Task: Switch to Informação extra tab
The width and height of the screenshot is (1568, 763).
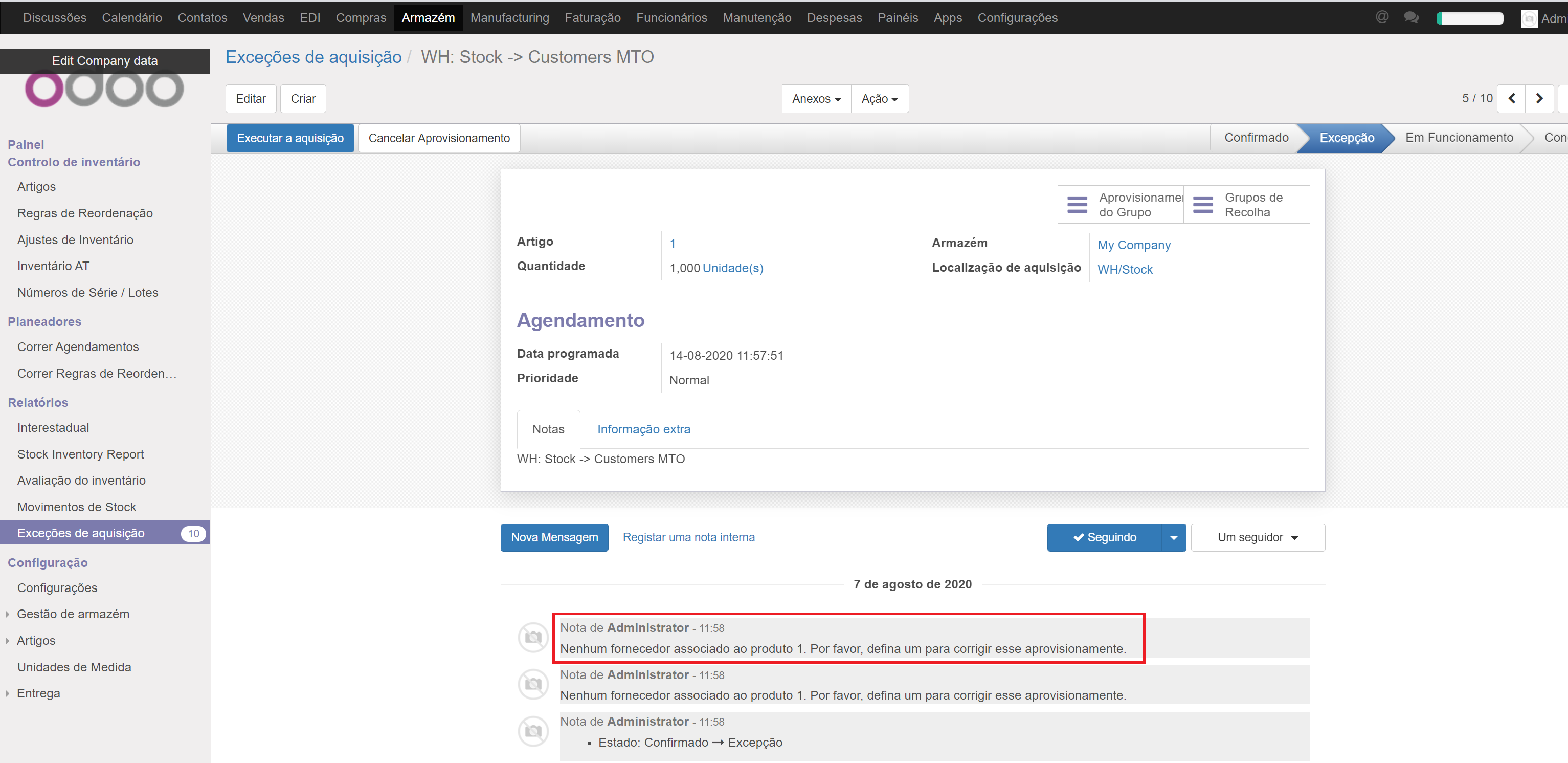Action: pos(643,429)
